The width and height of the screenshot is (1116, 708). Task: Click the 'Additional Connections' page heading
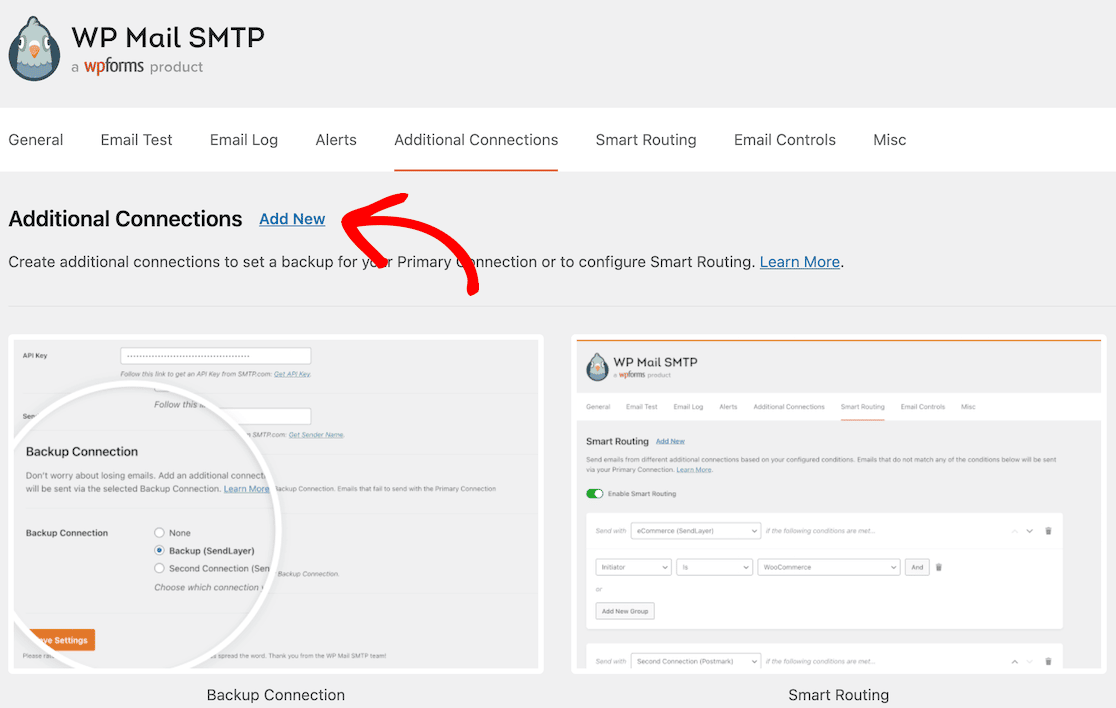point(125,219)
